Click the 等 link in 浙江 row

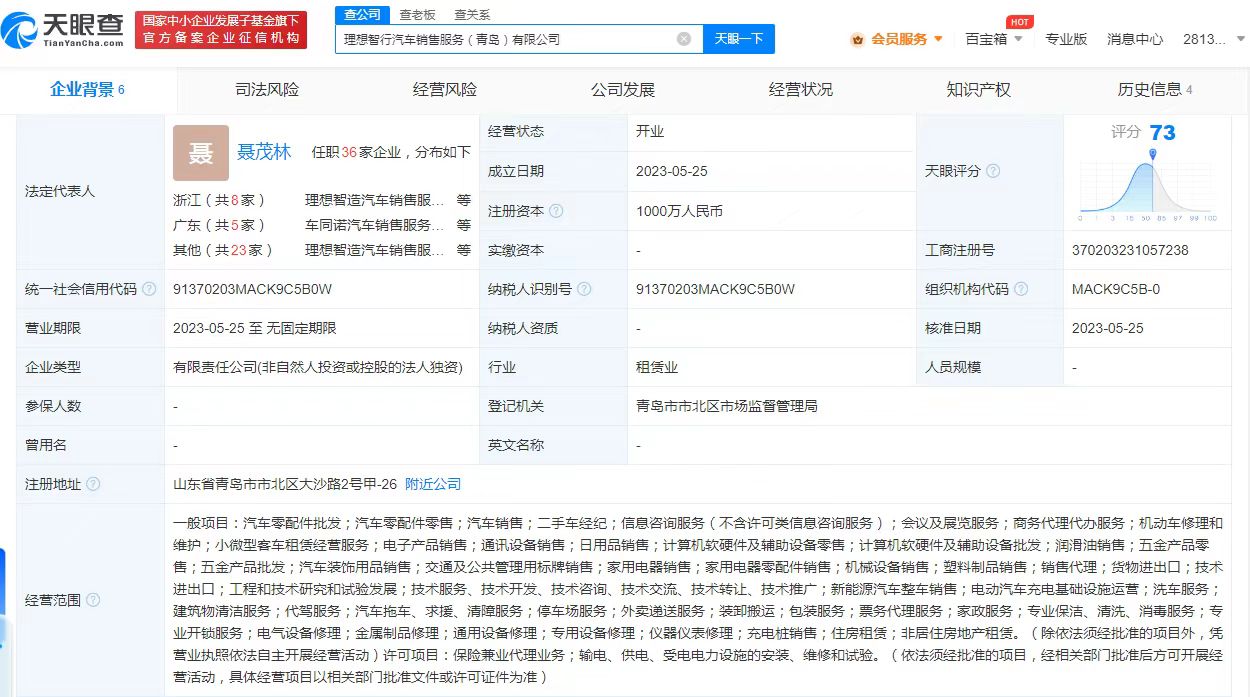pos(464,200)
